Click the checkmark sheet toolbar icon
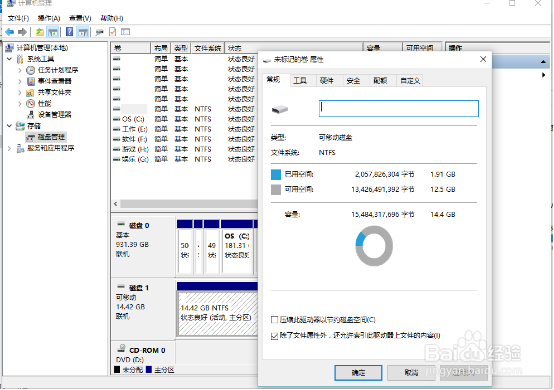The image size is (554, 390). 112,32
